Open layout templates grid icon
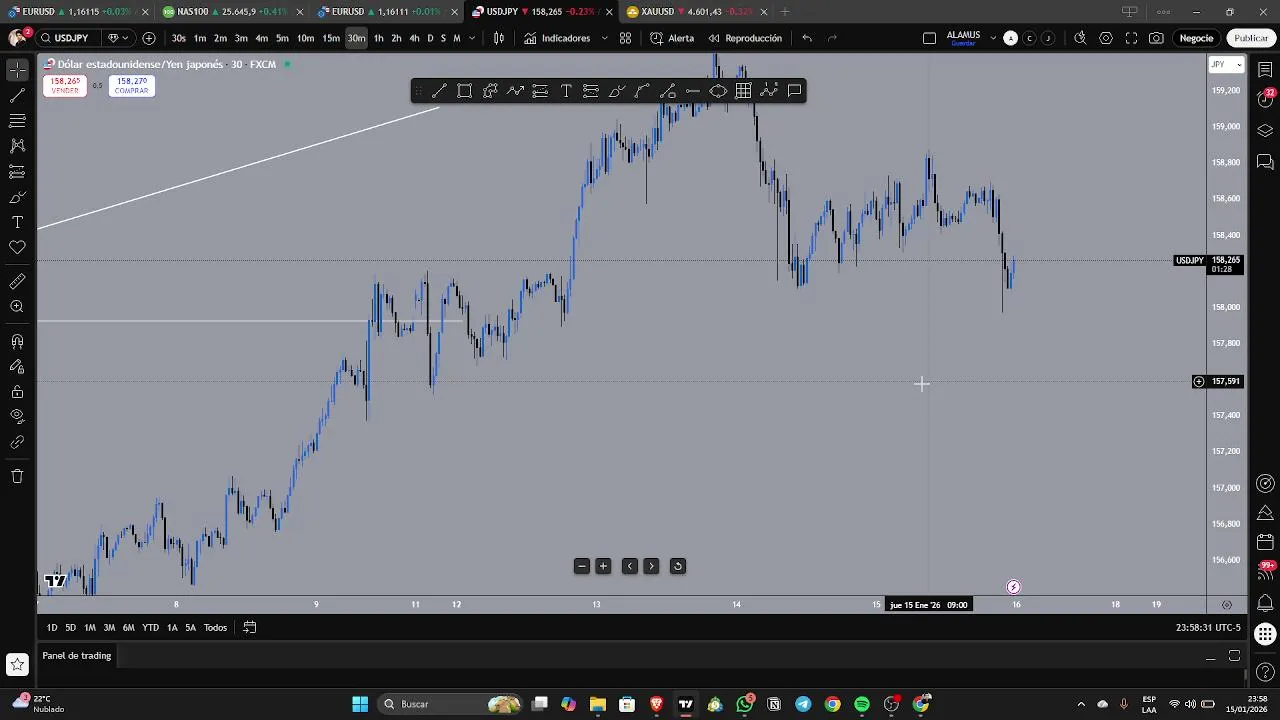The image size is (1280, 720). pyautogui.click(x=625, y=38)
